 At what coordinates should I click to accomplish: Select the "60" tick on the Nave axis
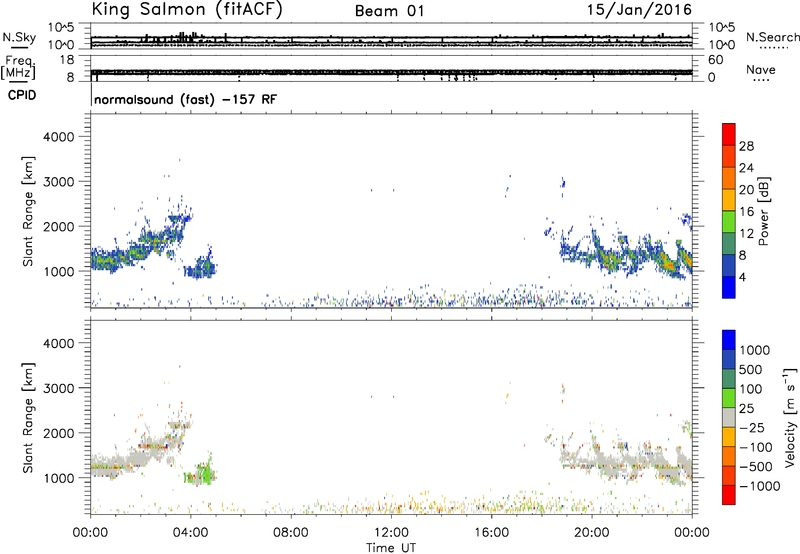click(x=715, y=60)
